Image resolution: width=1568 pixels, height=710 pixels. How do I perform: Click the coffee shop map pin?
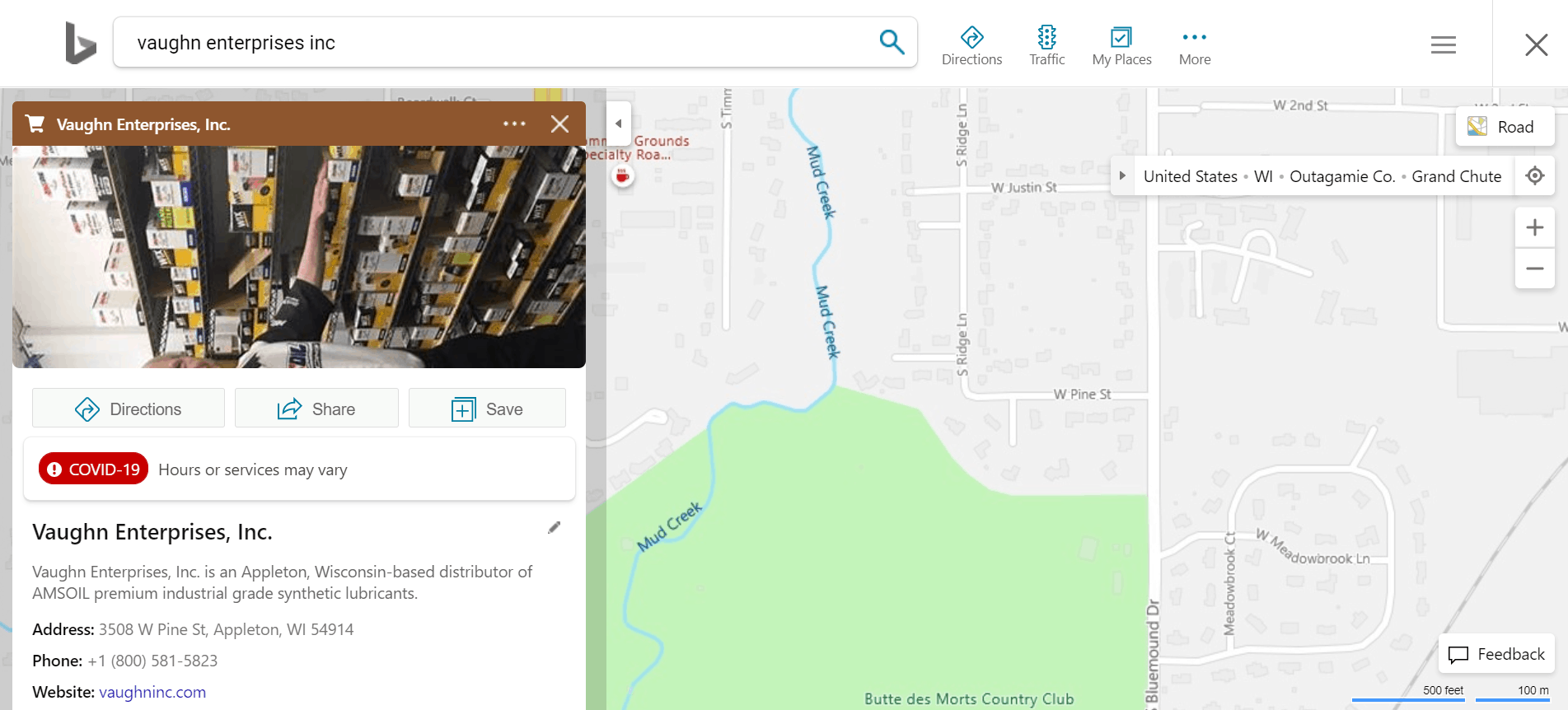(x=623, y=175)
